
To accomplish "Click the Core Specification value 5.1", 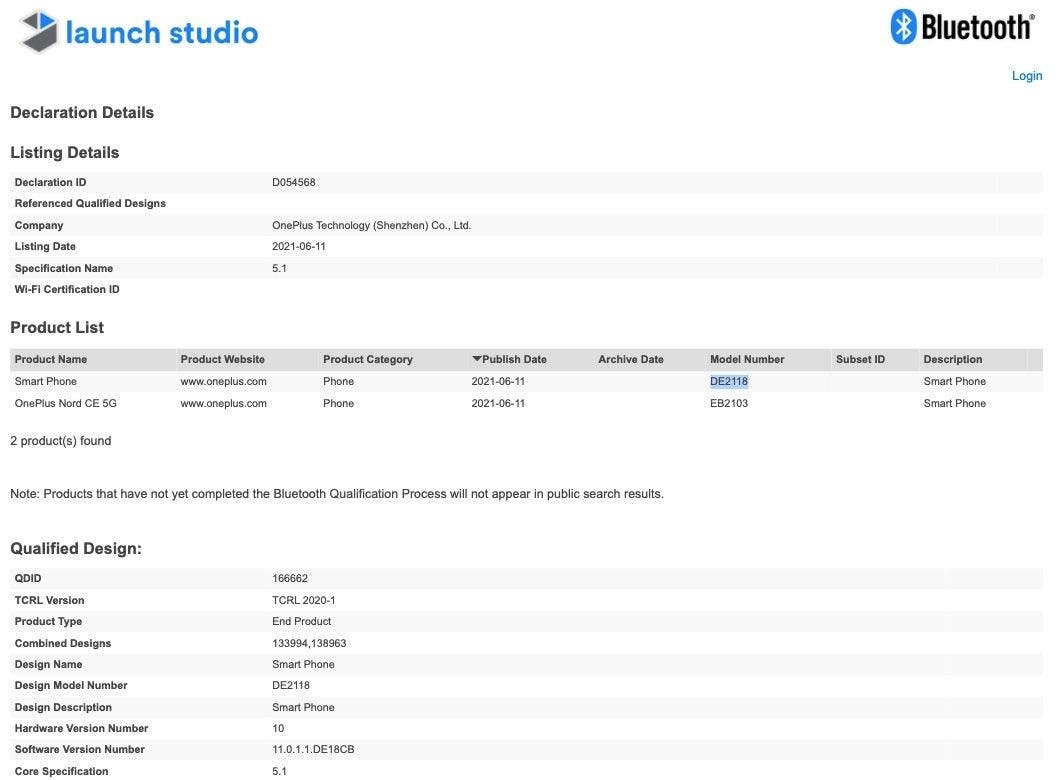I will click(x=280, y=771).
